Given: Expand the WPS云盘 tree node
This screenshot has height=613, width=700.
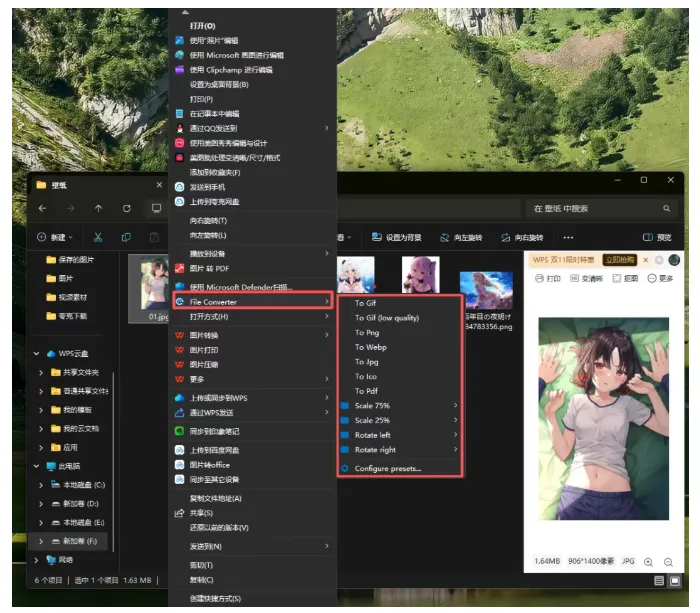Looking at the screenshot, I should tap(37, 354).
